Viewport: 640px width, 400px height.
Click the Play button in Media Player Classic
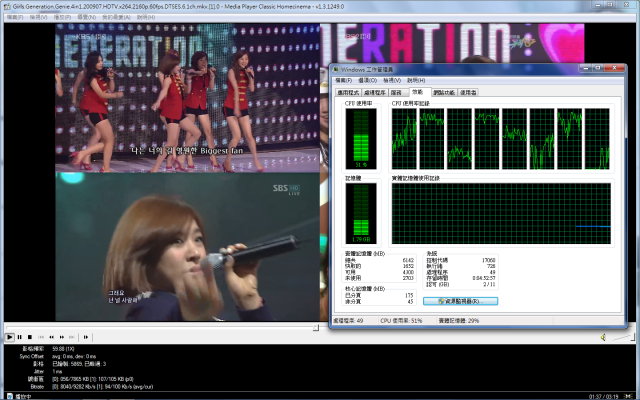tap(9, 337)
